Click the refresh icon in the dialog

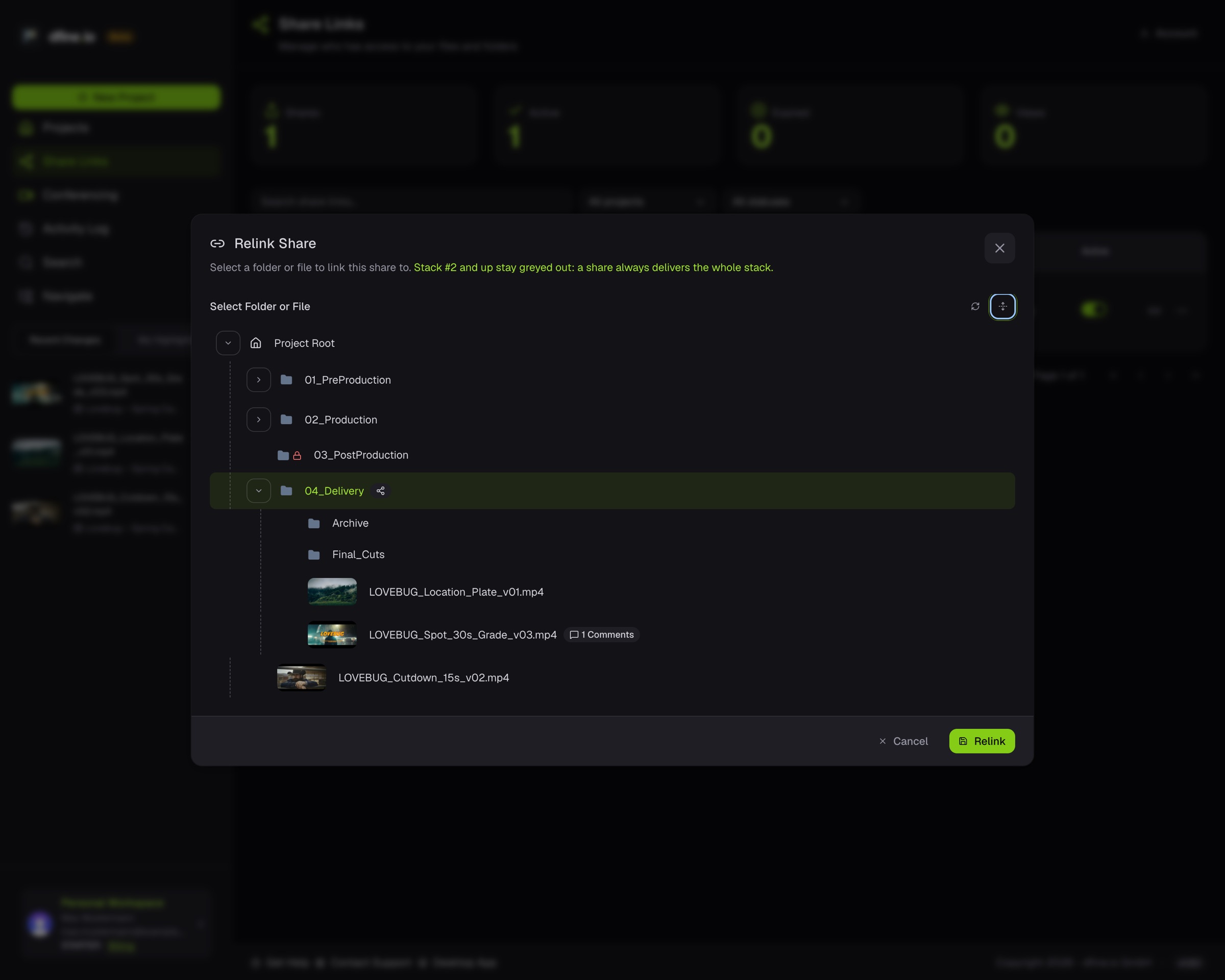coord(975,306)
